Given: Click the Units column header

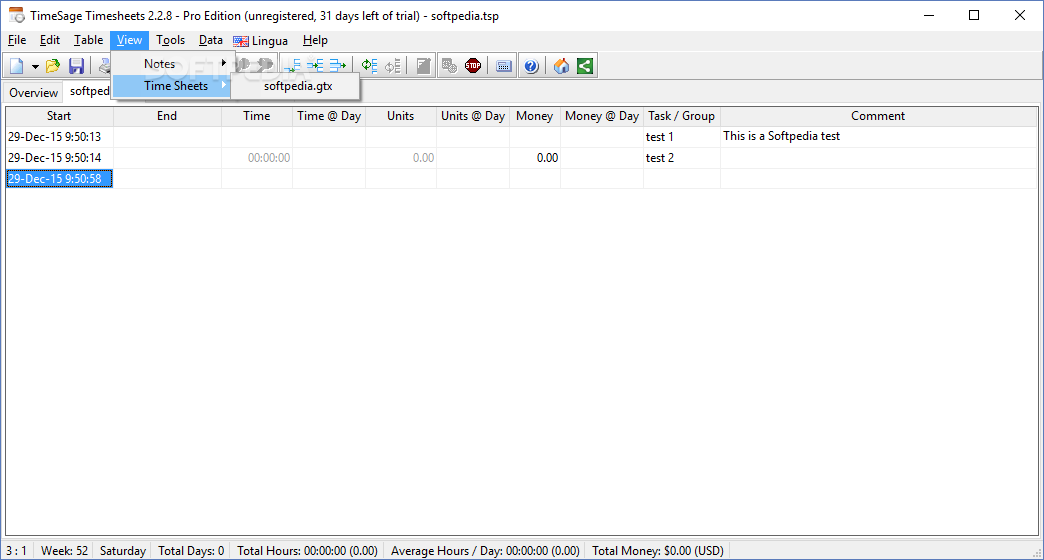Looking at the screenshot, I should (x=400, y=116).
